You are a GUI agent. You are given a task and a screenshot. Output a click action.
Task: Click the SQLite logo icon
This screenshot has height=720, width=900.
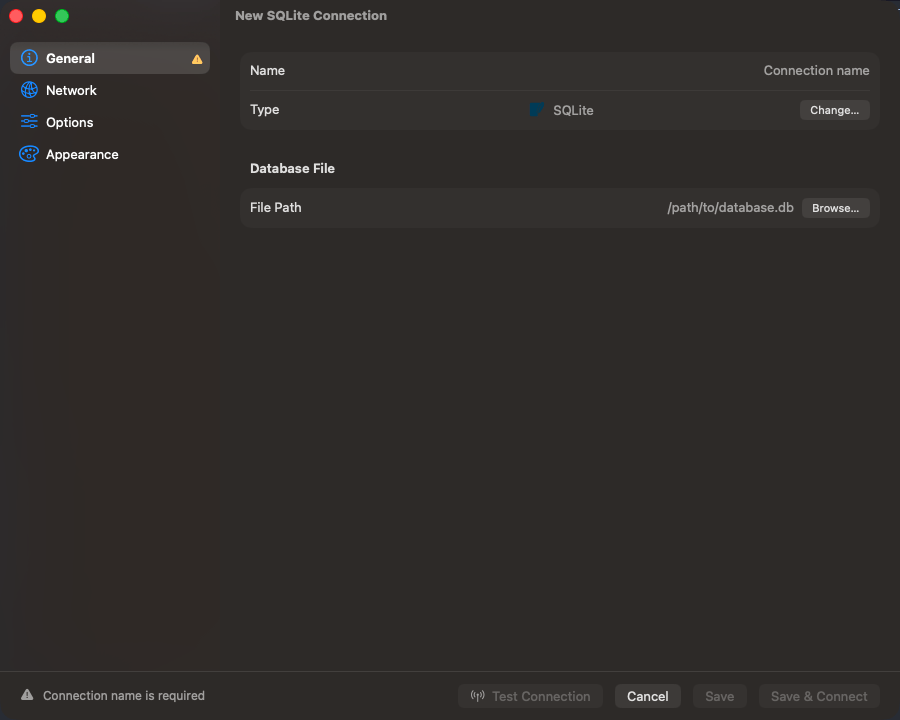point(537,110)
